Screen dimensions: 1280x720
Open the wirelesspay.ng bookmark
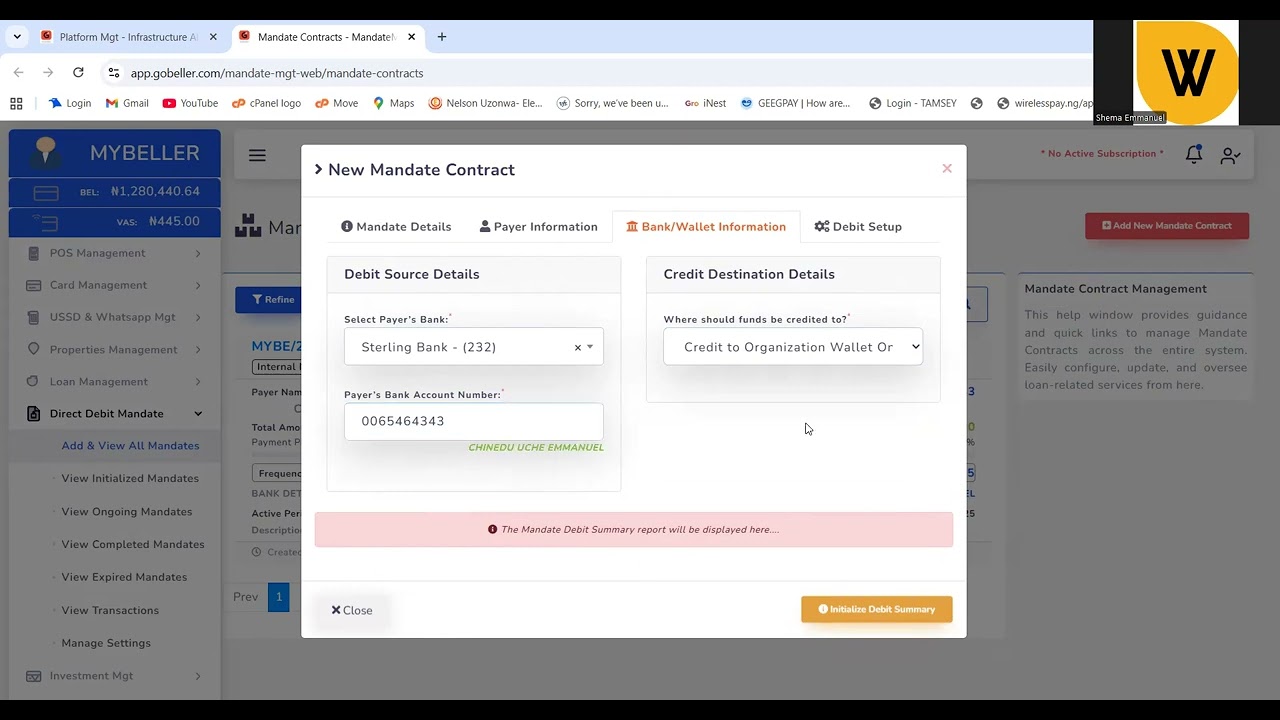point(1045,103)
